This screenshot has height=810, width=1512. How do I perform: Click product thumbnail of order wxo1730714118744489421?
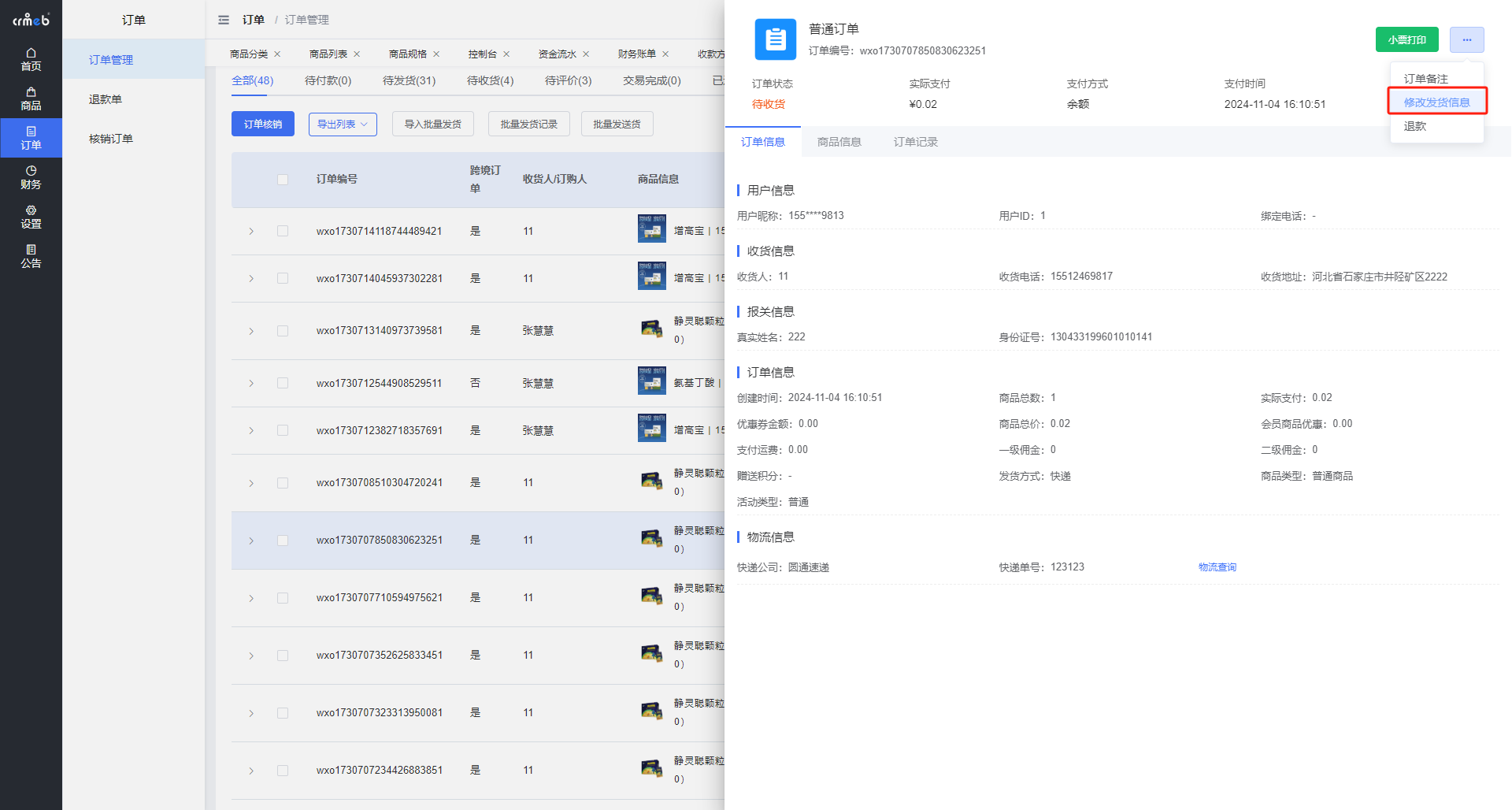tap(651, 229)
